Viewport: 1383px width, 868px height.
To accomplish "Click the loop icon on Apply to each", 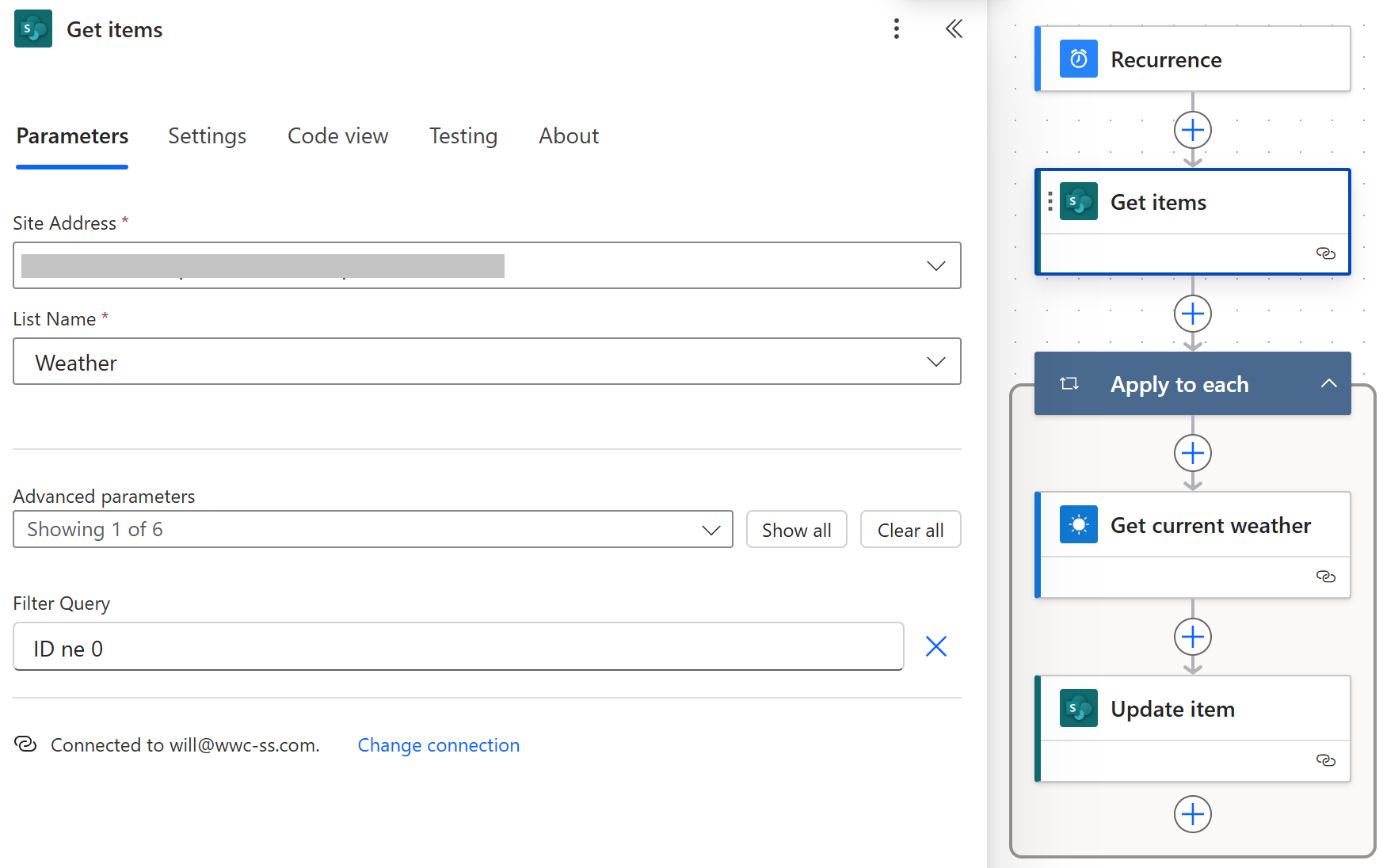I will [x=1069, y=384].
